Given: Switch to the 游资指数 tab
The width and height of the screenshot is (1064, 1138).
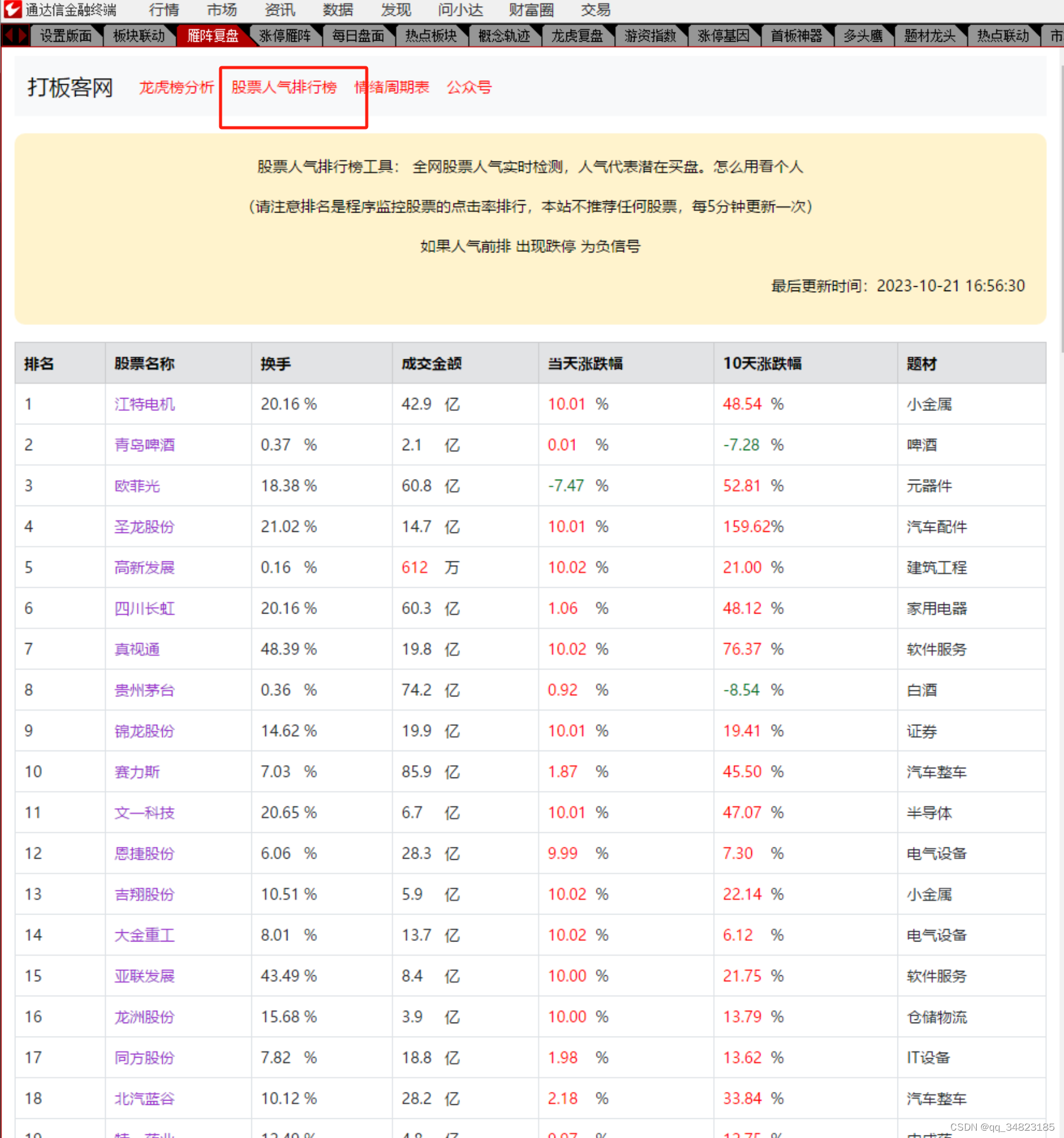Looking at the screenshot, I should point(651,36).
